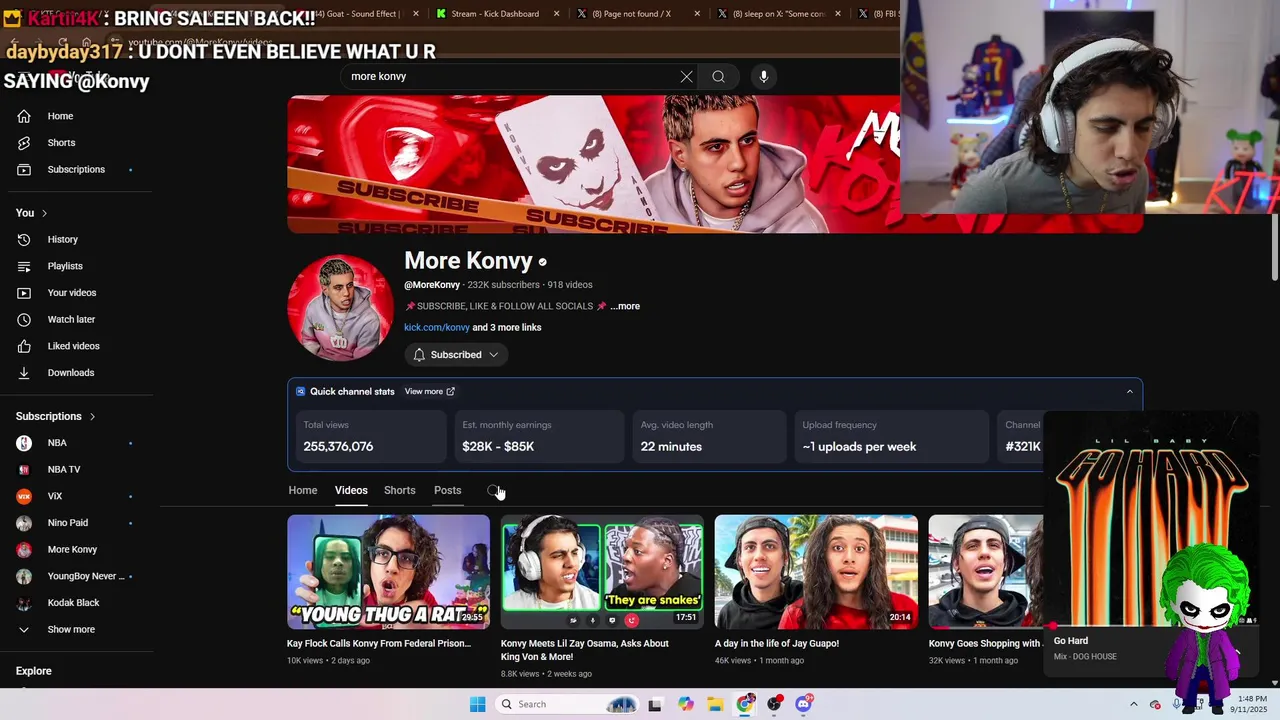Expand channel description with ...more
The image size is (1280, 720).
pyautogui.click(x=625, y=306)
